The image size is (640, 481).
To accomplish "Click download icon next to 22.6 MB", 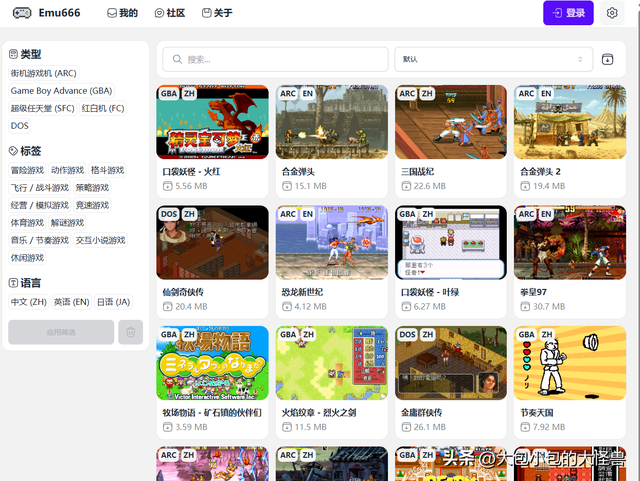I will 406,186.
